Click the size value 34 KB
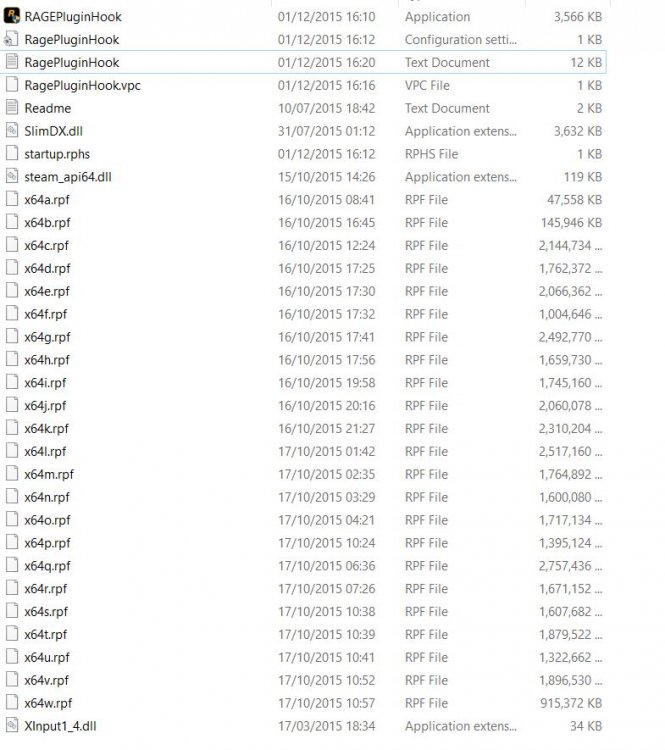 [586, 726]
